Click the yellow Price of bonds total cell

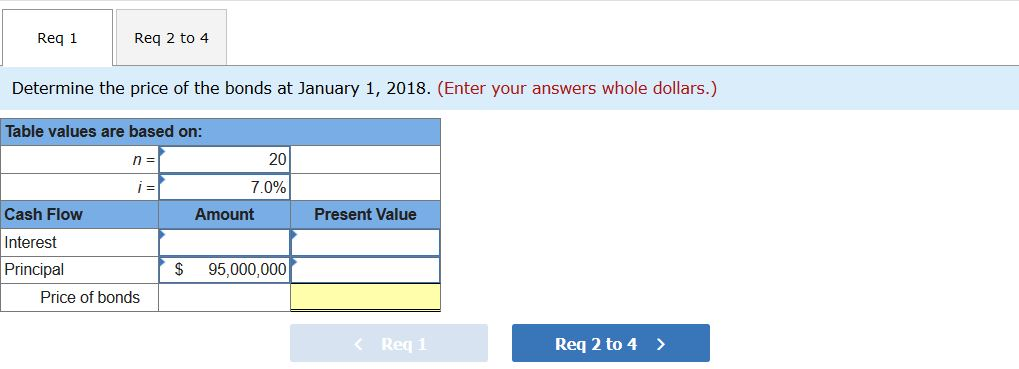click(x=365, y=298)
